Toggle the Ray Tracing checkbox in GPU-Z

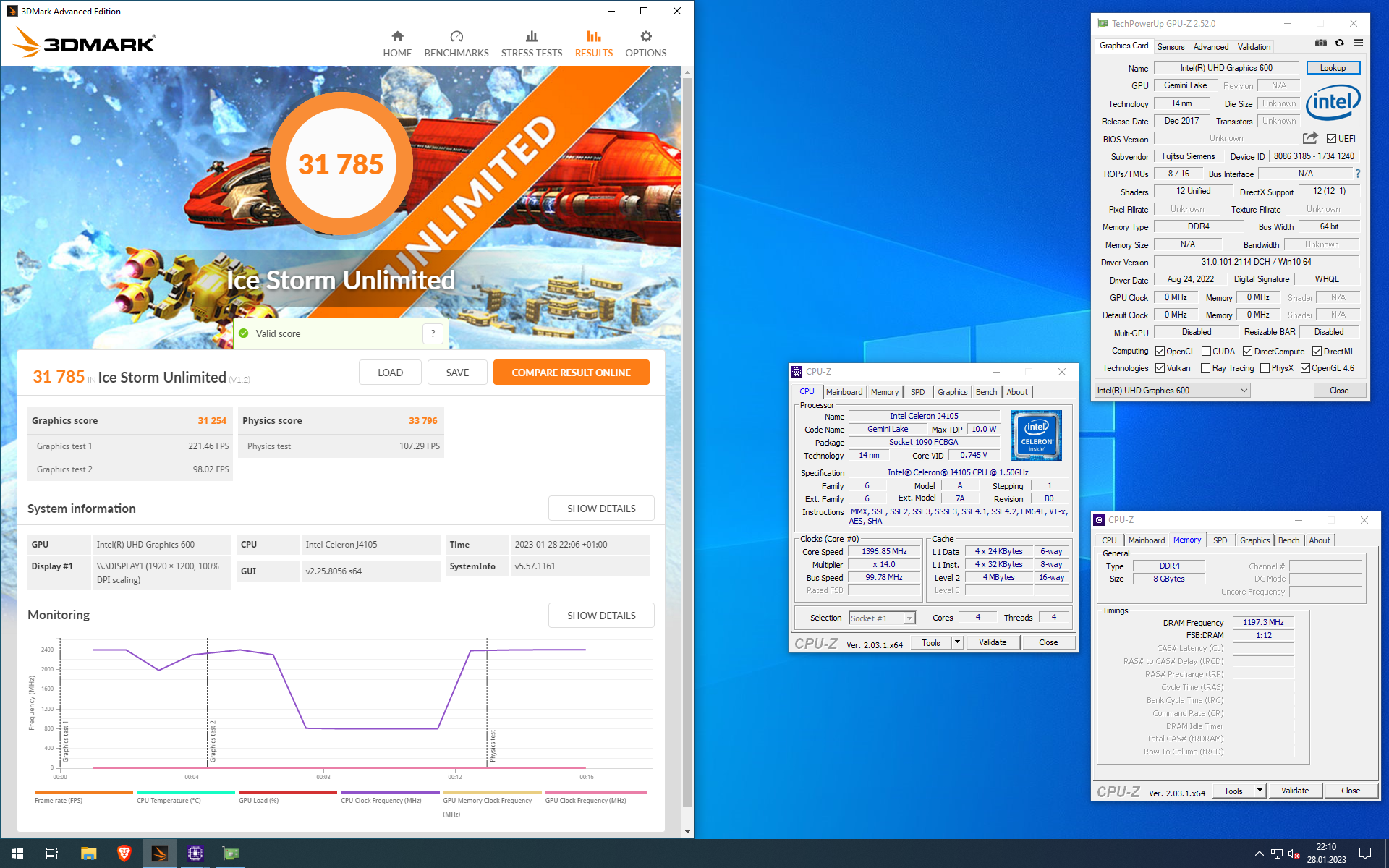coord(1205,368)
